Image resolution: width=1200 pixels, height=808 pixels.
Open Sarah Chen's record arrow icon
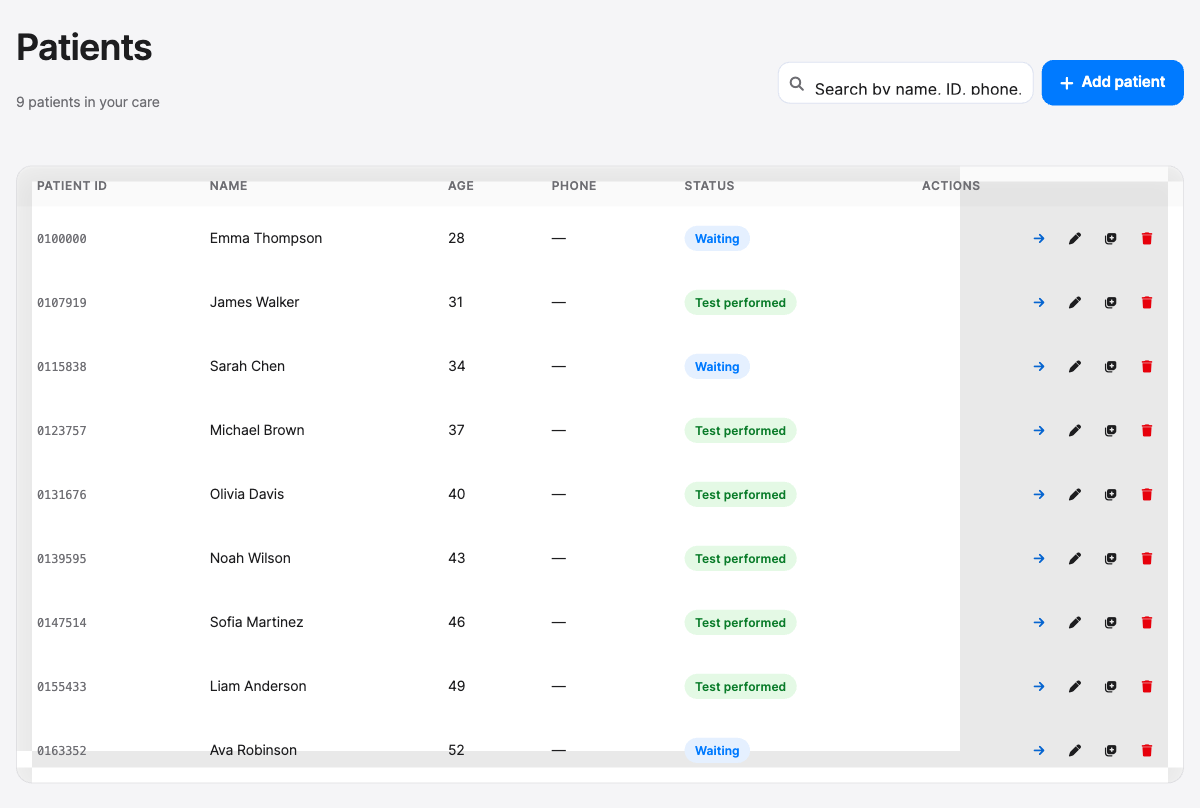pyautogui.click(x=1039, y=367)
